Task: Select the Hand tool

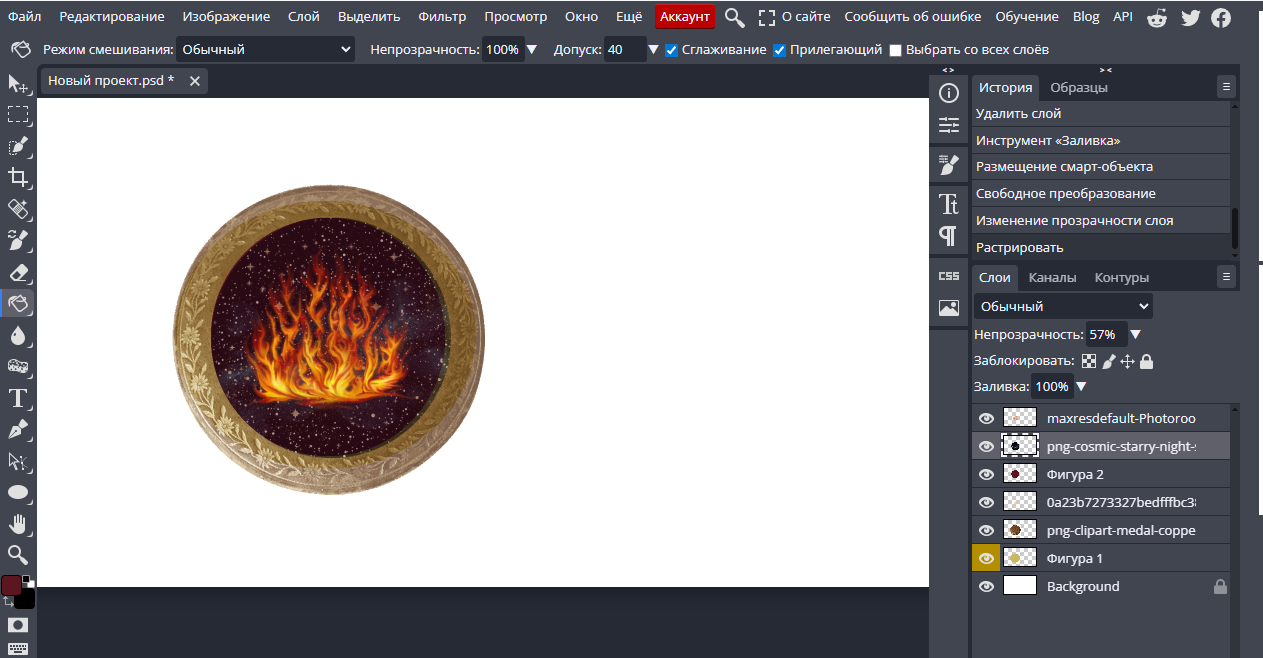Action: [18, 523]
